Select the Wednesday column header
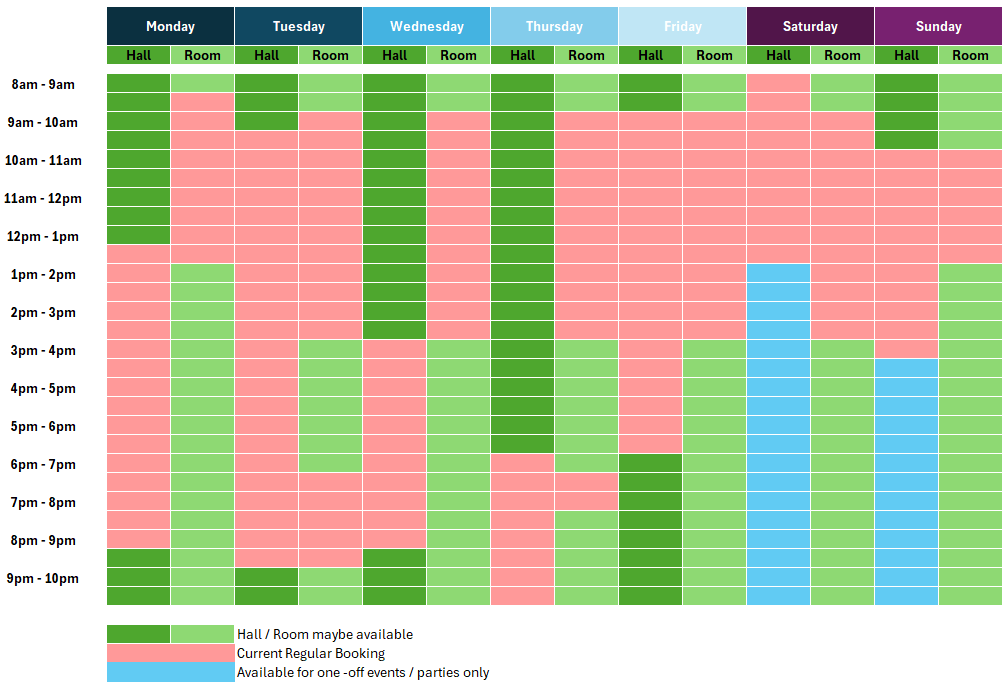Image resolution: width=1007 pixels, height=687 pixels. coord(426,26)
